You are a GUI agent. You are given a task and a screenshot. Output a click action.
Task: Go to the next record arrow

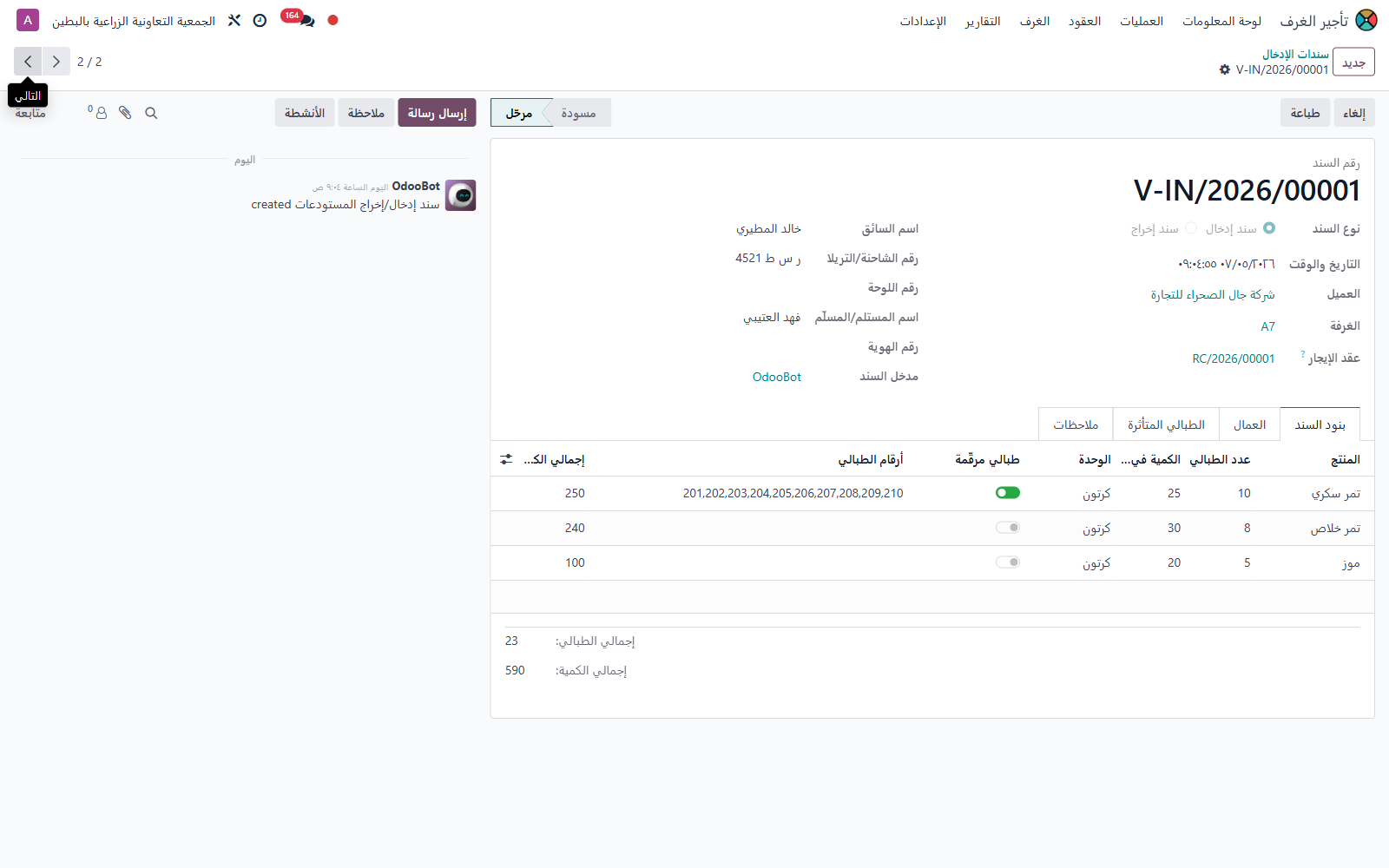[28, 62]
